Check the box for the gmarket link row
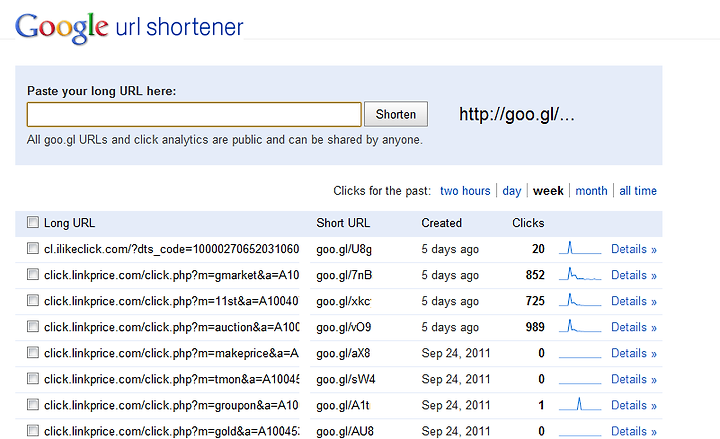The height and width of the screenshot is (439, 720). (x=33, y=275)
